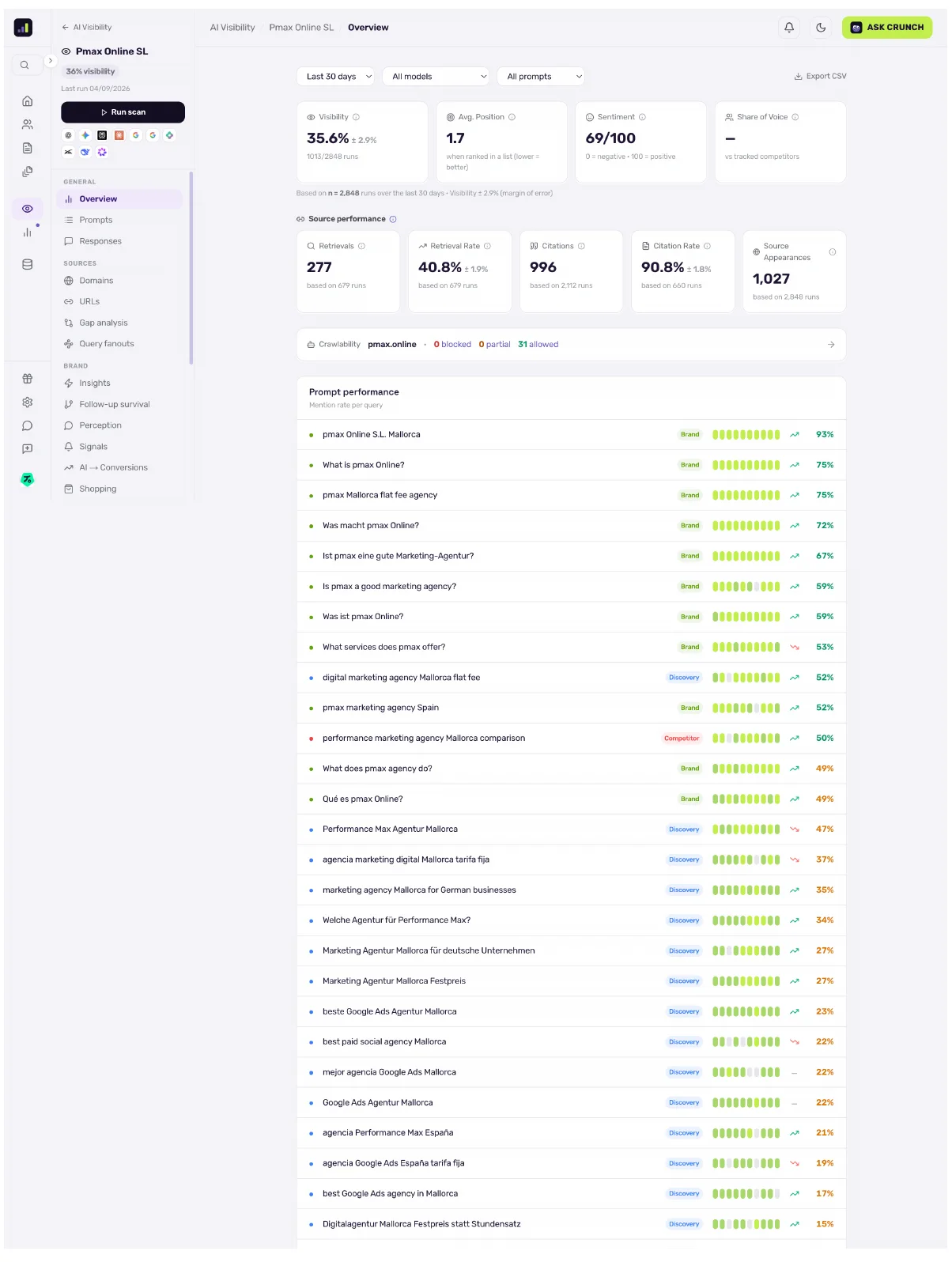Screen dimensions: 952x1262
Task: Click the Competitor tag on the performance marketing comparison row
Action: point(682,739)
